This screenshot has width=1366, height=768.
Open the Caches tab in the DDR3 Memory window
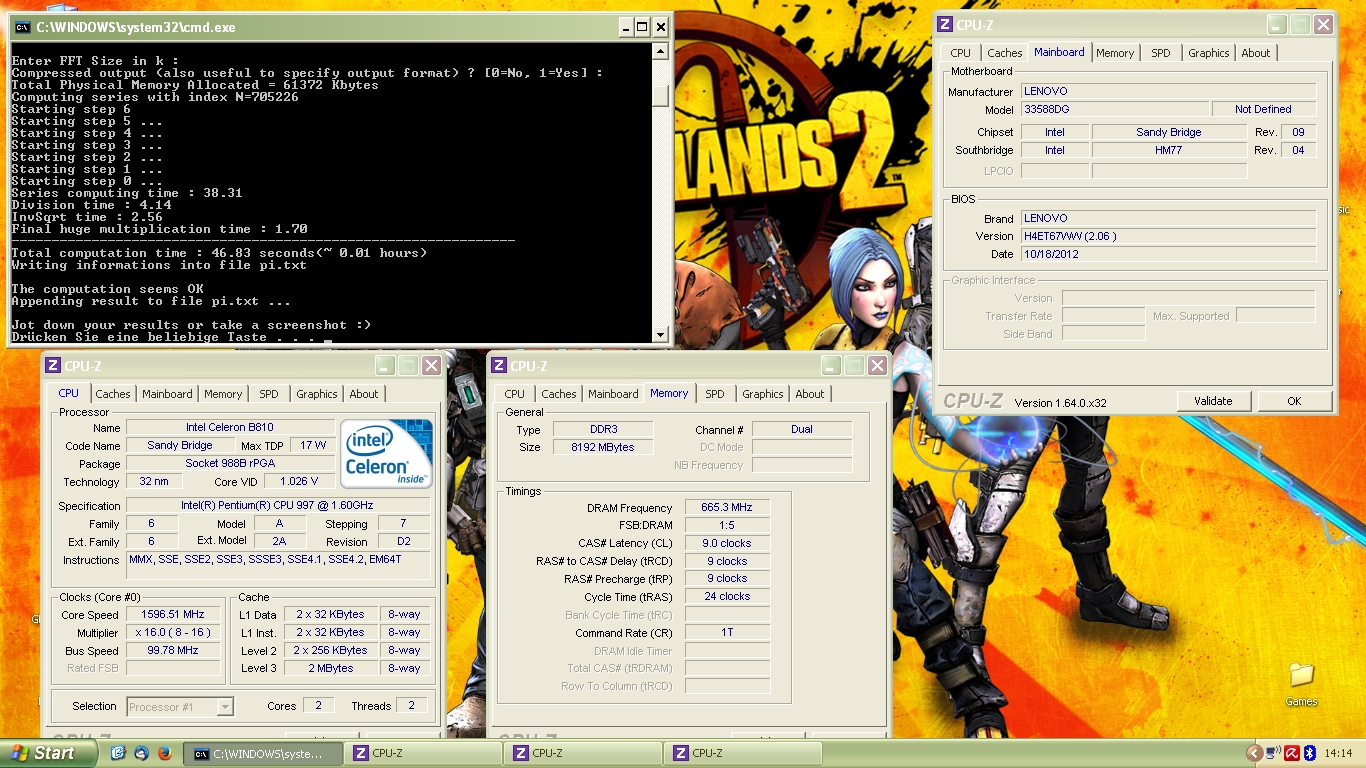[558, 394]
